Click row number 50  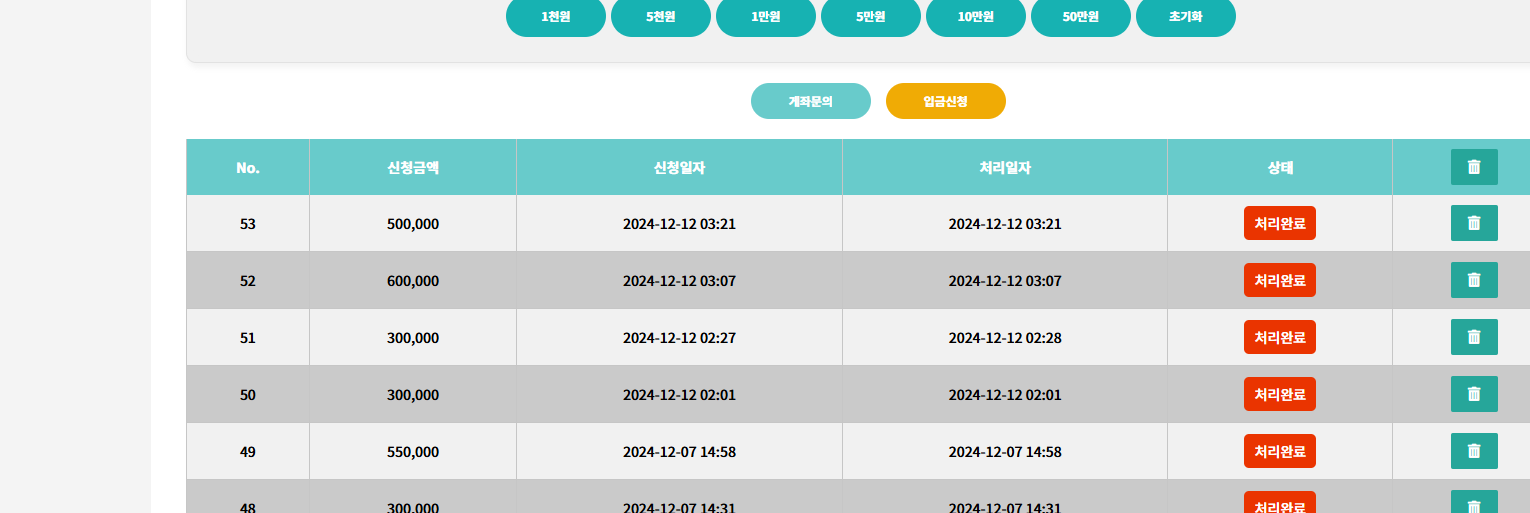(248, 395)
